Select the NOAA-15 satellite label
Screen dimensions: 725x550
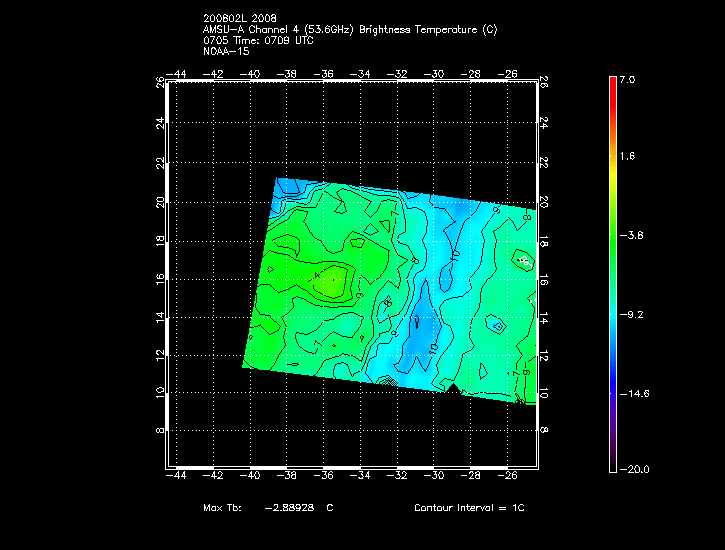tap(226, 51)
